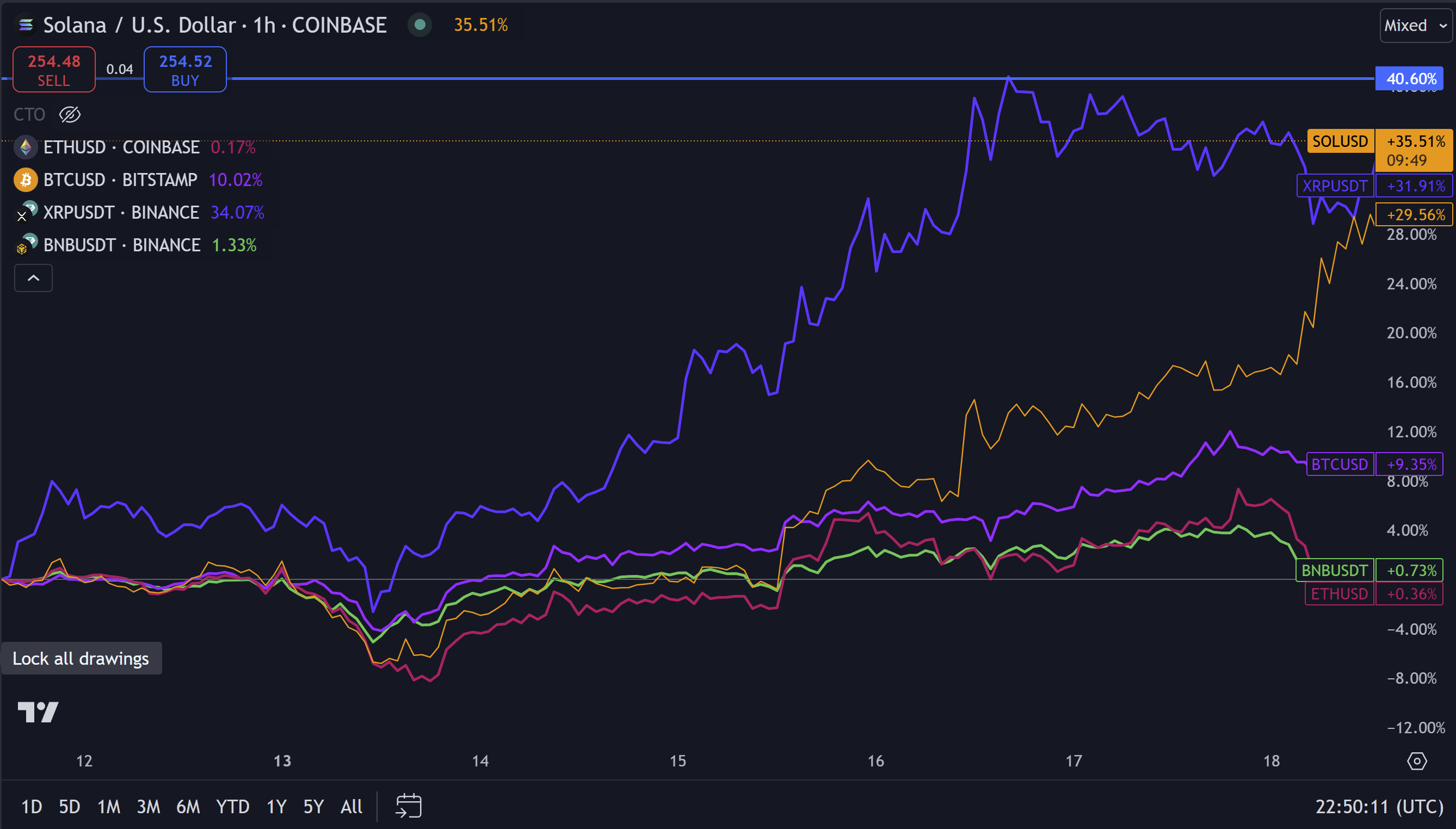Screen dimensions: 1456x829
Task: Click the 254.52 BUY button
Action: coord(185,70)
